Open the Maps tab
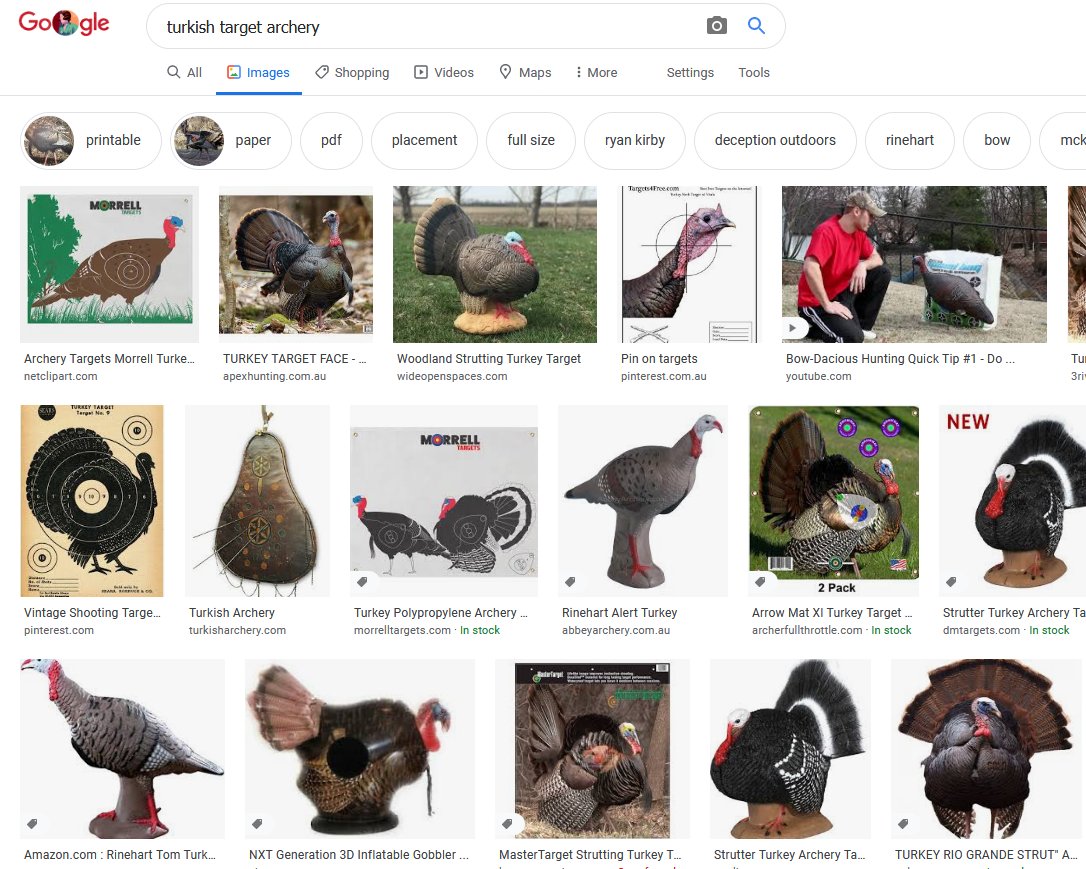 tap(526, 72)
